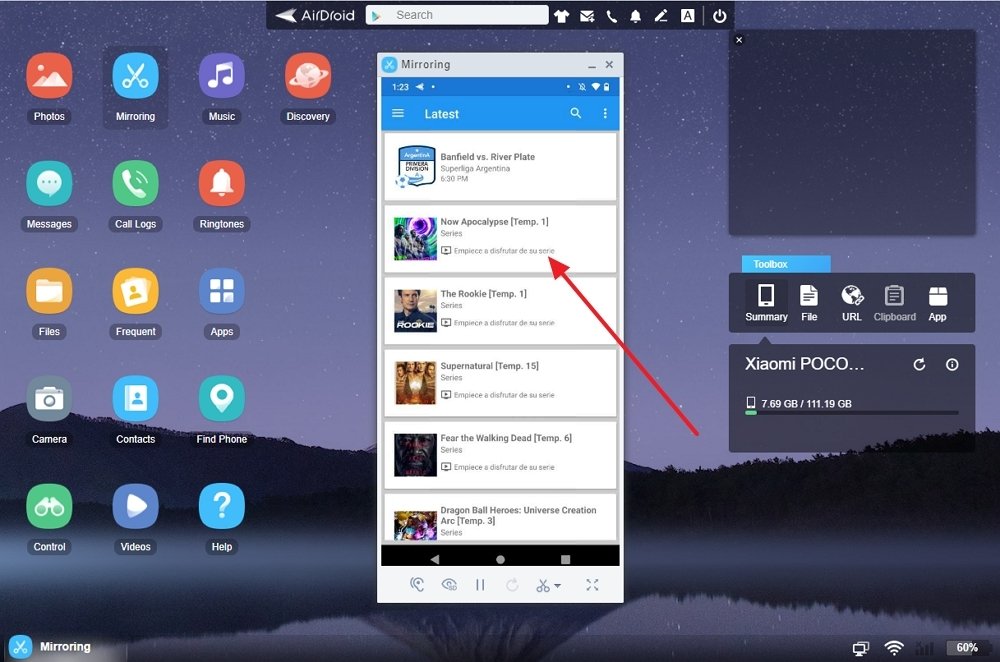Image resolution: width=1000 pixels, height=662 pixels.
Task: Click the Wi-Fi signal icon in status bar
Action: pyautogui.click(x=893, y=648)
